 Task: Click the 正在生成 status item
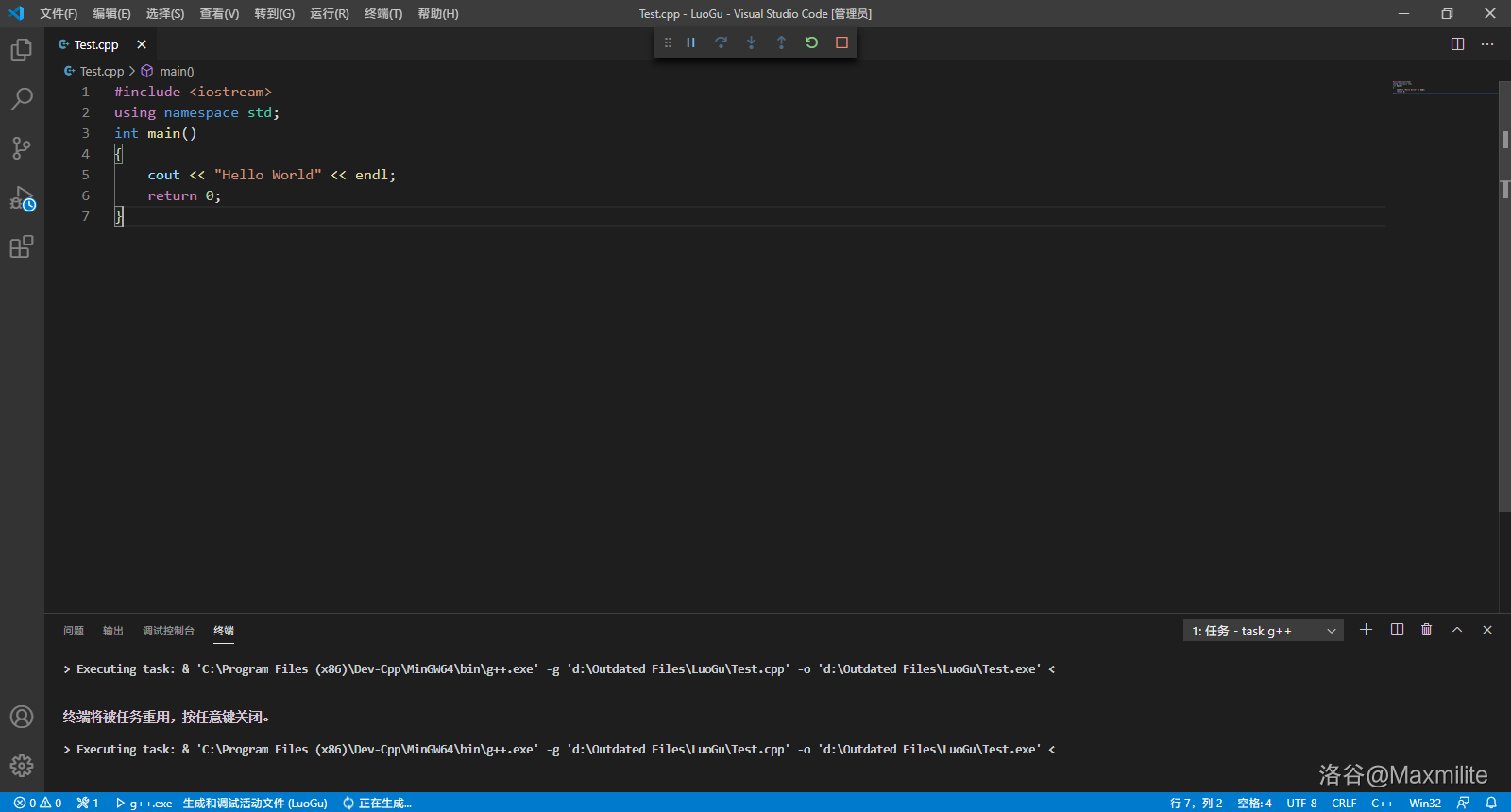[377, 803]
